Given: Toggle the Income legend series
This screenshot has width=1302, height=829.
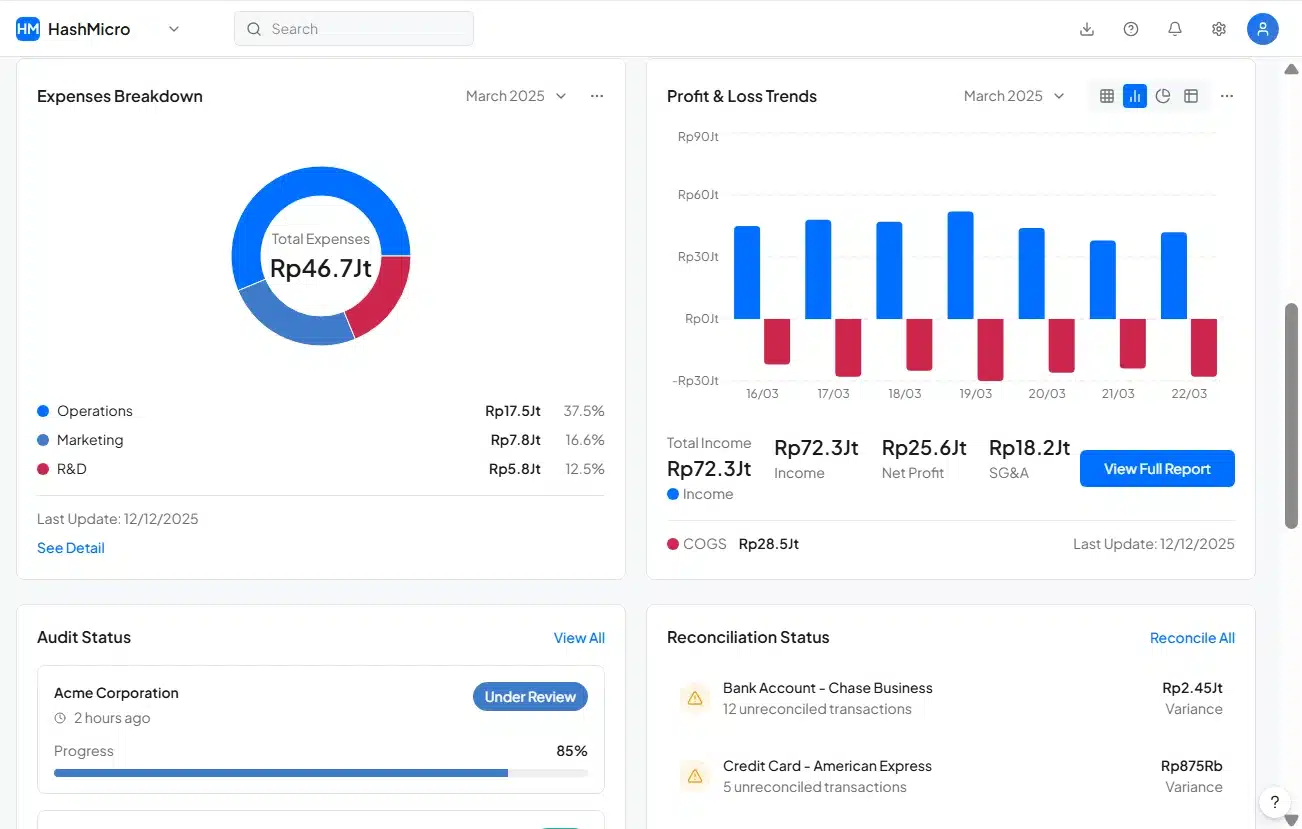Looking at the screenshot, I should [700, 494].
